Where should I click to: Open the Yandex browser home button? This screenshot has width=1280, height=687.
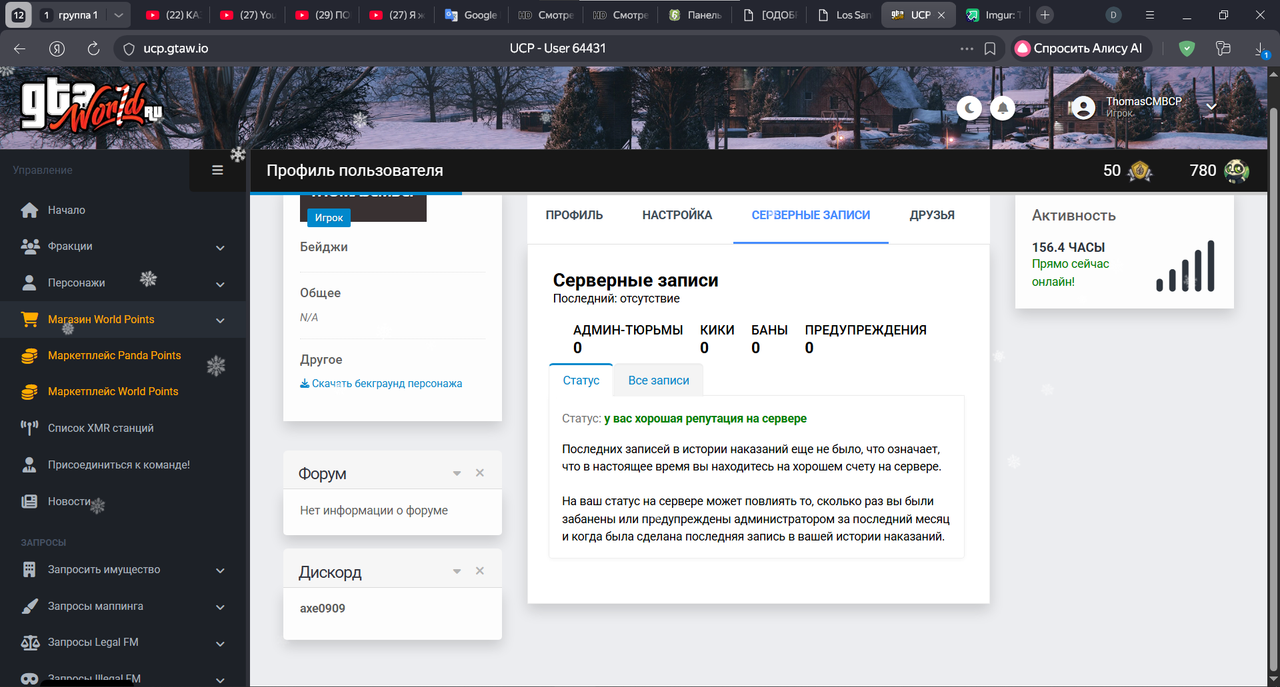click(57, 48)
